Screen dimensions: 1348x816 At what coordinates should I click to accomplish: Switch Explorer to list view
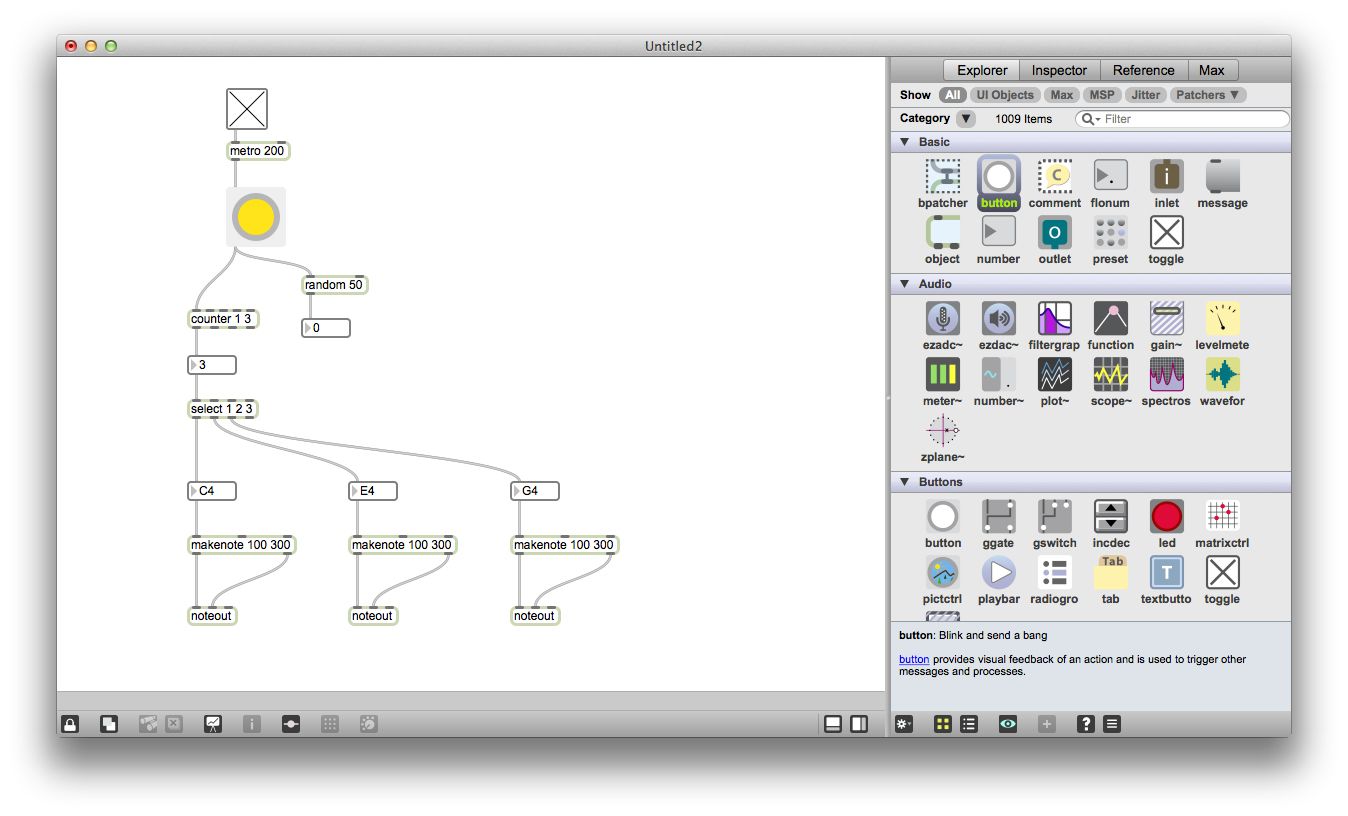(969, 723)
